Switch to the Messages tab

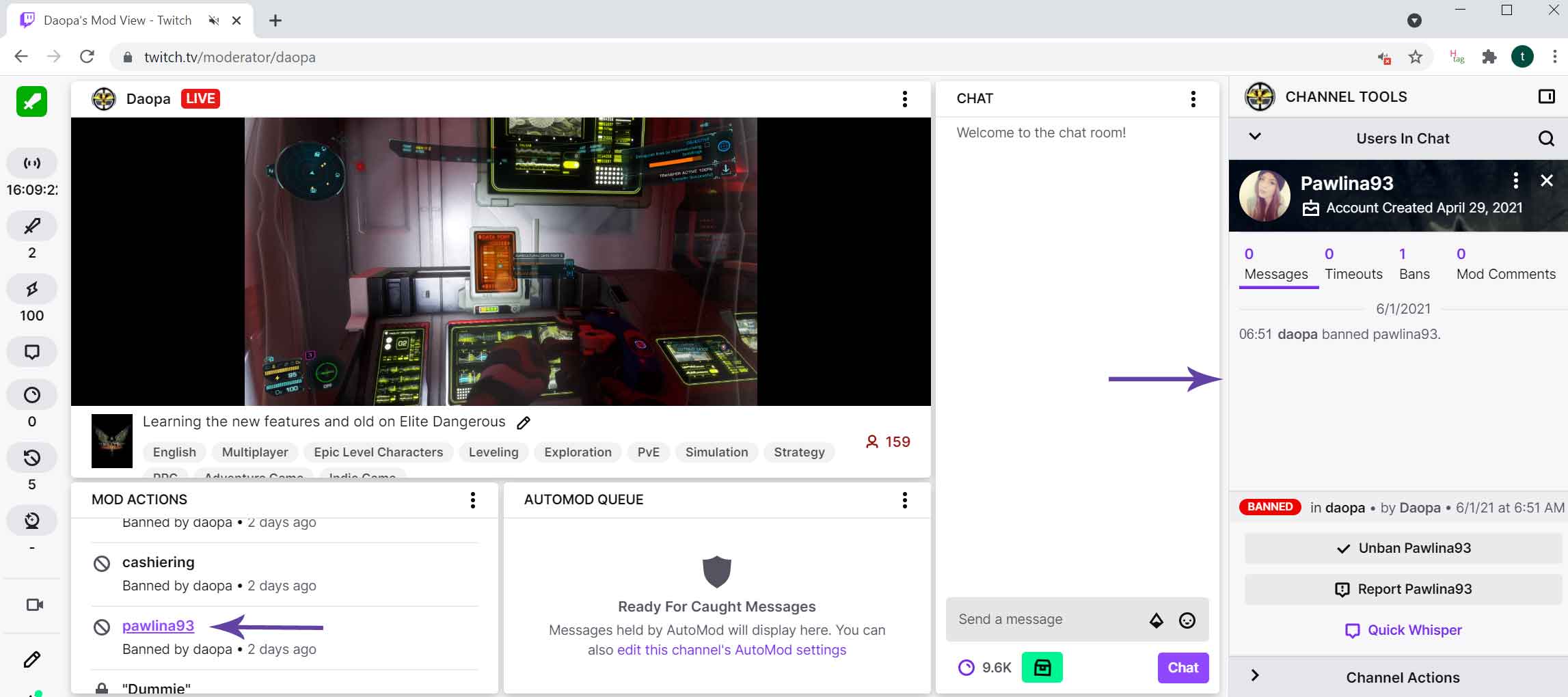coord(1275,264)
